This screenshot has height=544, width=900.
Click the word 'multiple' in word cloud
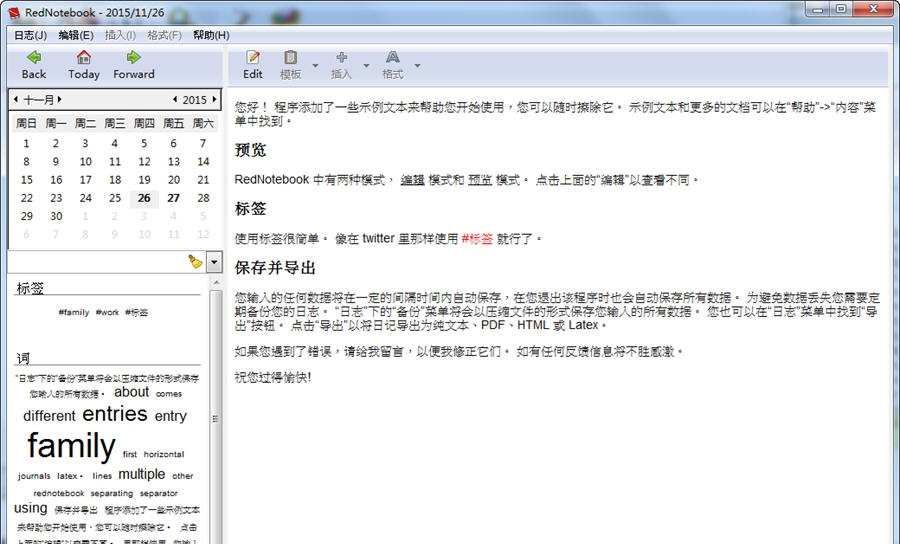pos(142,475)
